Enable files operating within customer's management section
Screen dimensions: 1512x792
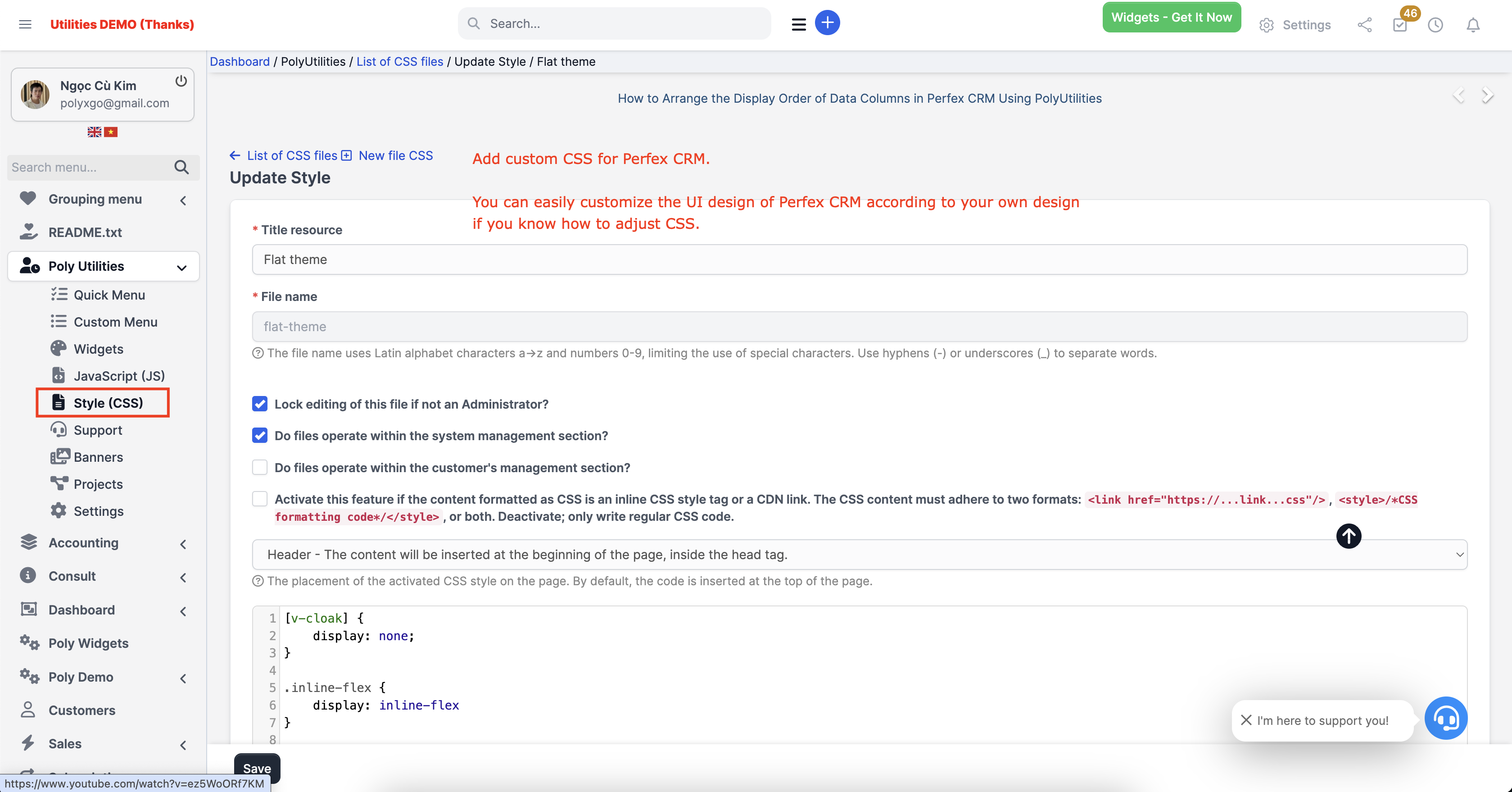[x=260, y=467]
